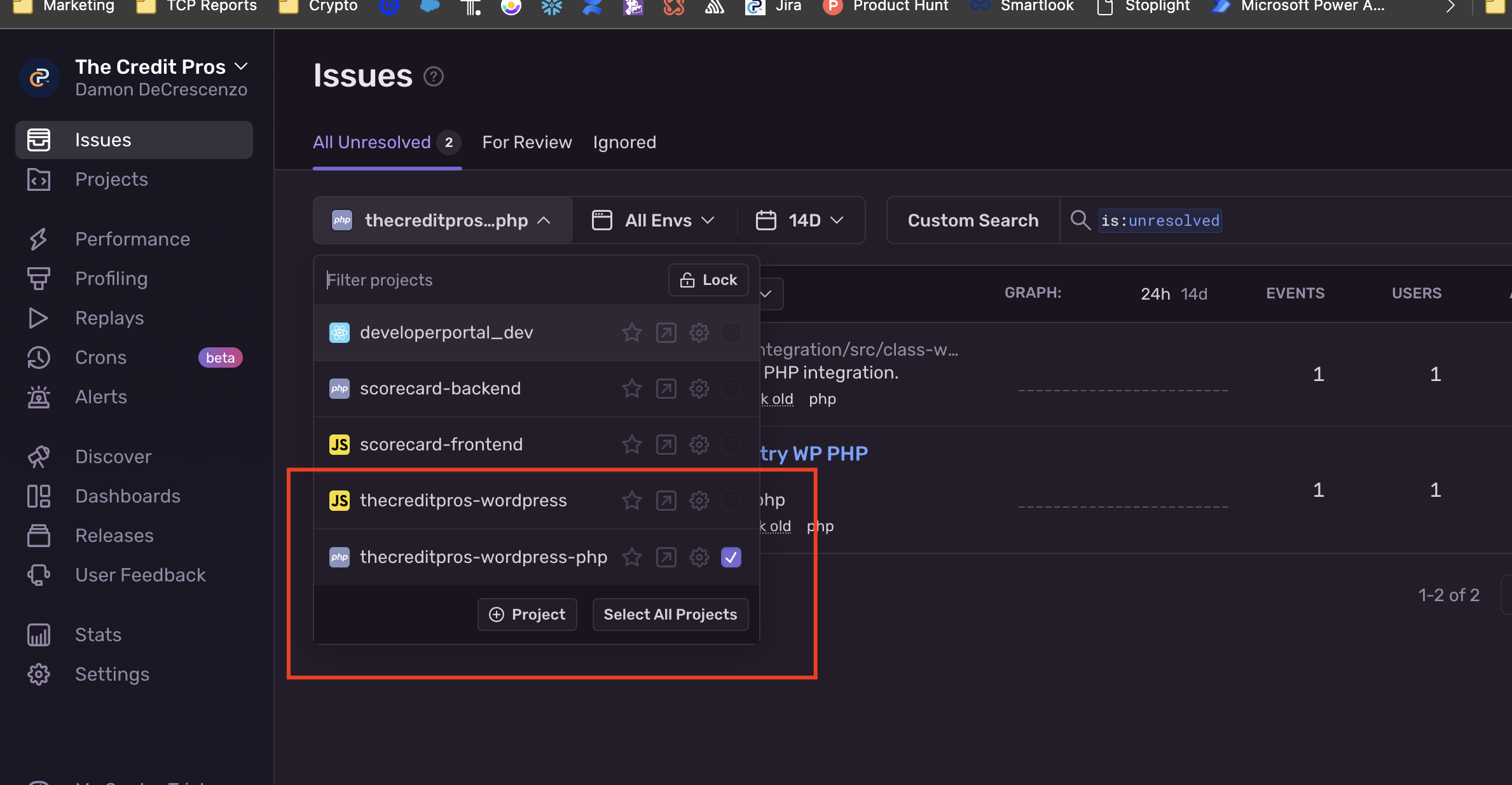Check the developerportal_dev project checkbox
The width and height of the screenshot is (1512, 785).
[731, 333]
